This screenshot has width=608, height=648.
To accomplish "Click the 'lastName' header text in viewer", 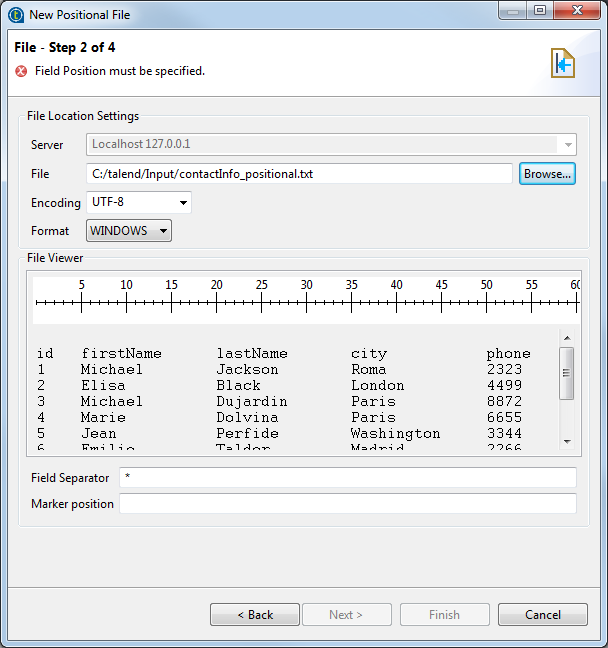I will click(252, 353).
